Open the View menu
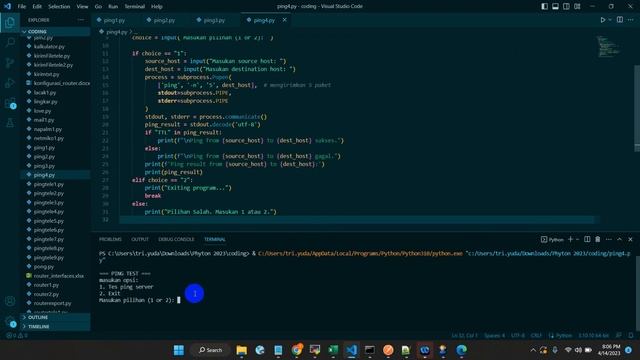 click(x=82, y=6)
